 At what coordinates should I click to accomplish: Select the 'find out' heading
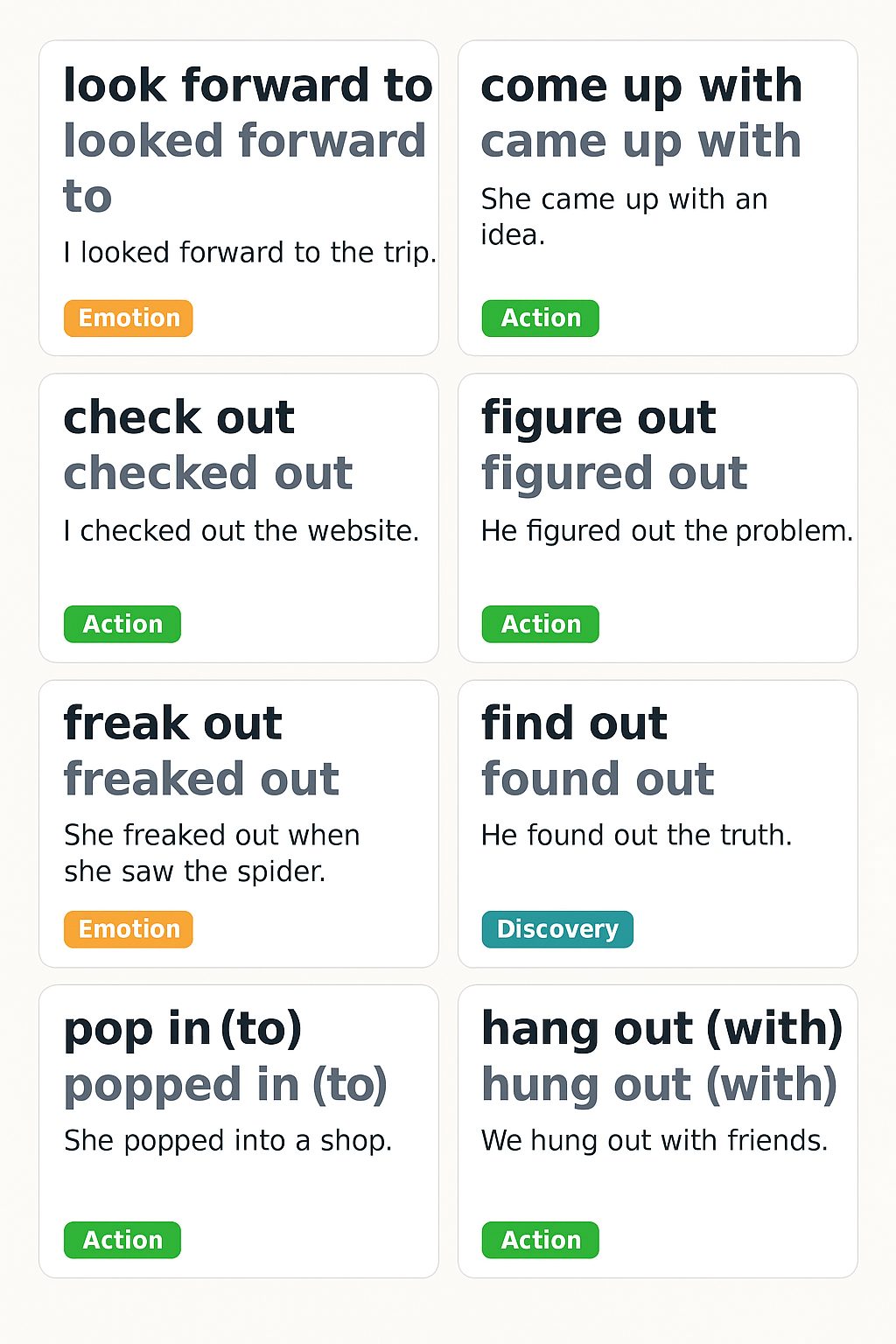(574, 724)
